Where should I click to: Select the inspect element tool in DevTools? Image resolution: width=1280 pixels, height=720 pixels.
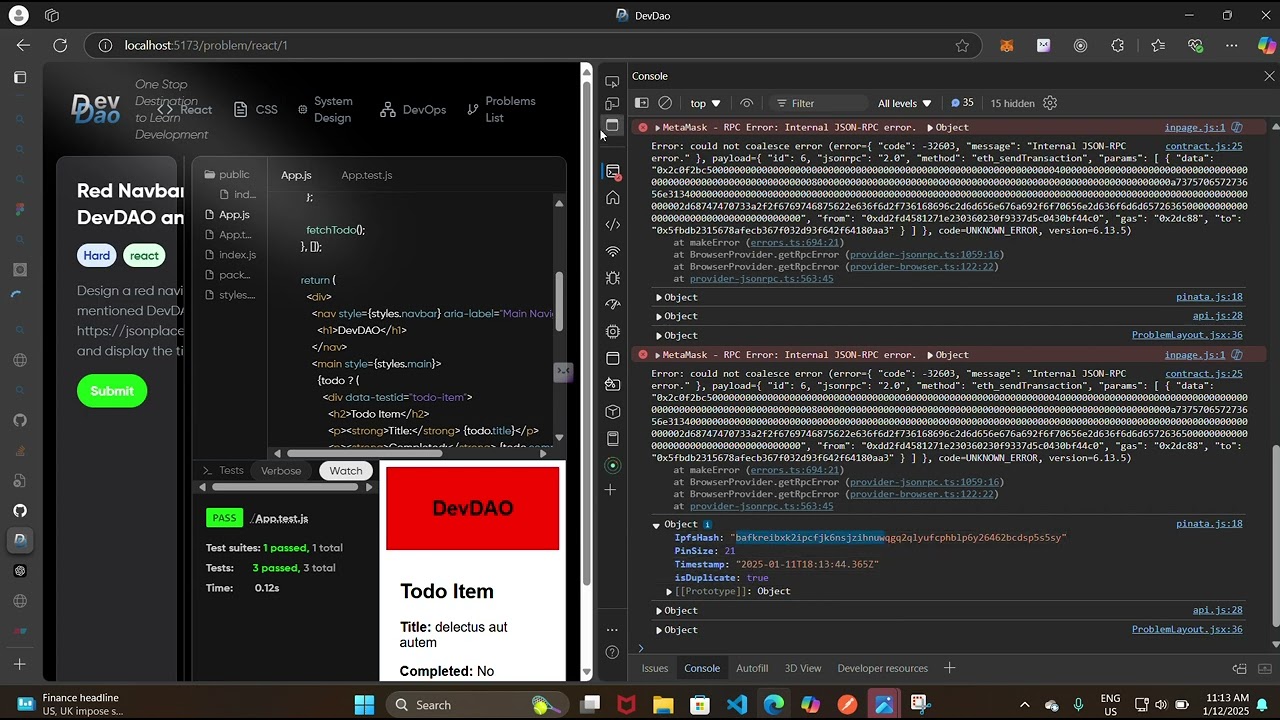[612, 81]
